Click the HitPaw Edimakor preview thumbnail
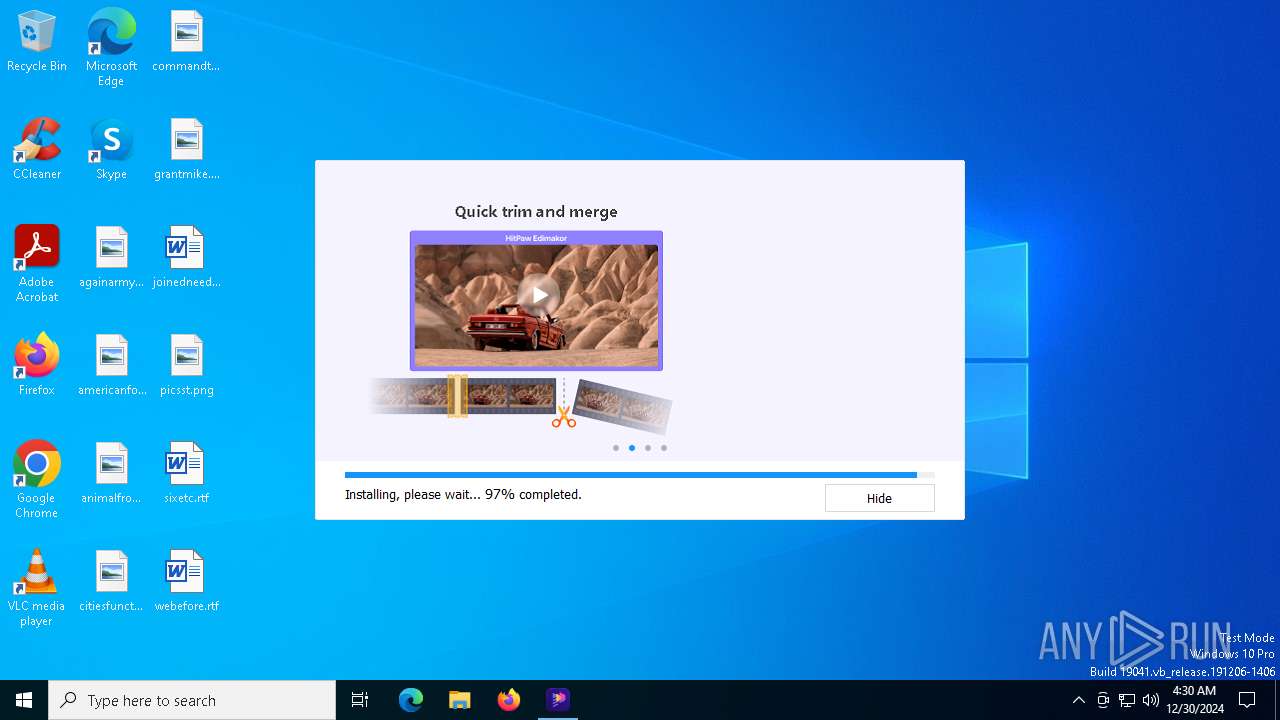1280x720 pixels. pyautogui.click(x=536, y=301)
